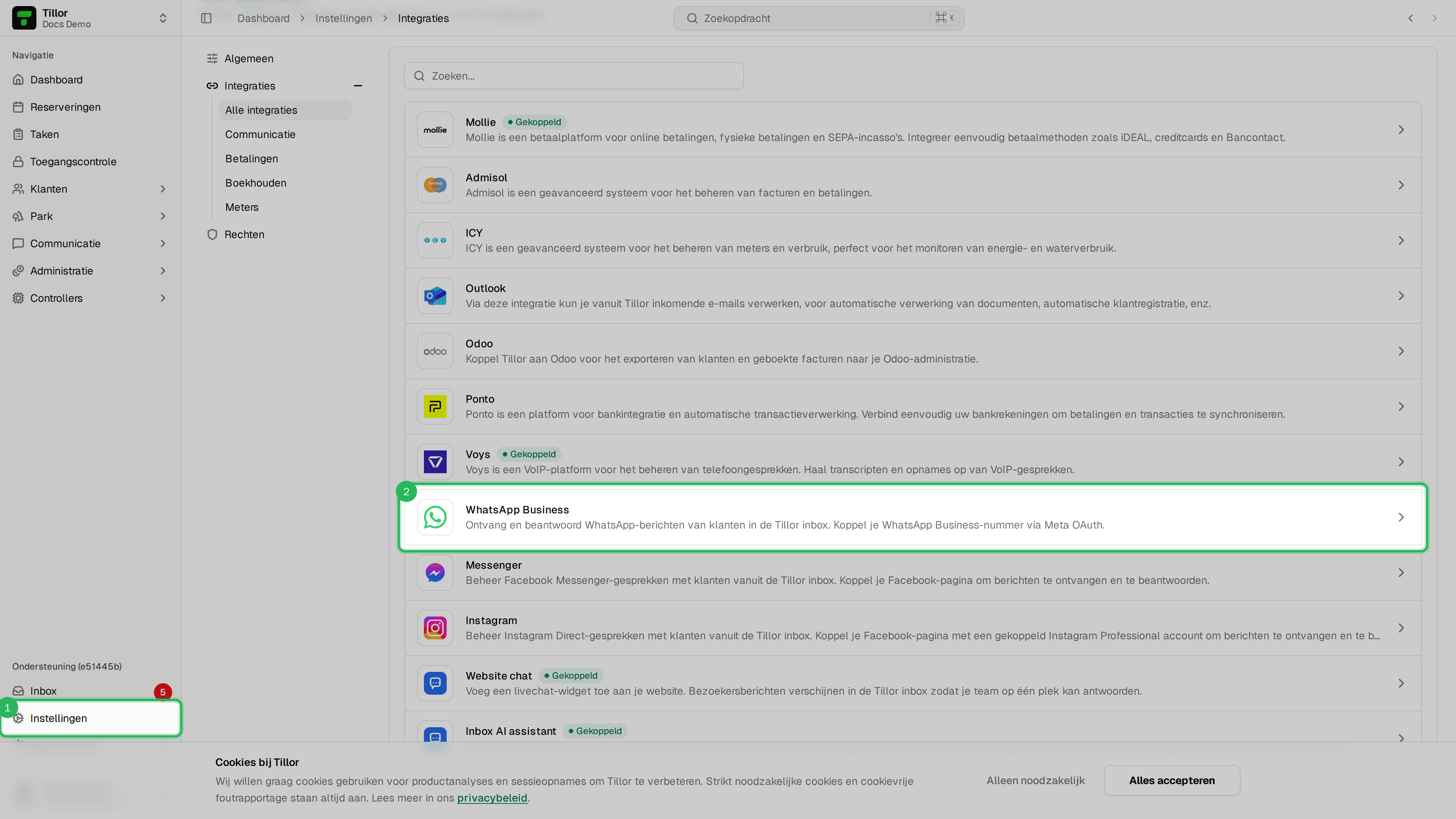The height and width of the screenshot is (819, 1456).
Task: Click the Alleen noodzakelijk cookie button
Action: click(1036, 780)
